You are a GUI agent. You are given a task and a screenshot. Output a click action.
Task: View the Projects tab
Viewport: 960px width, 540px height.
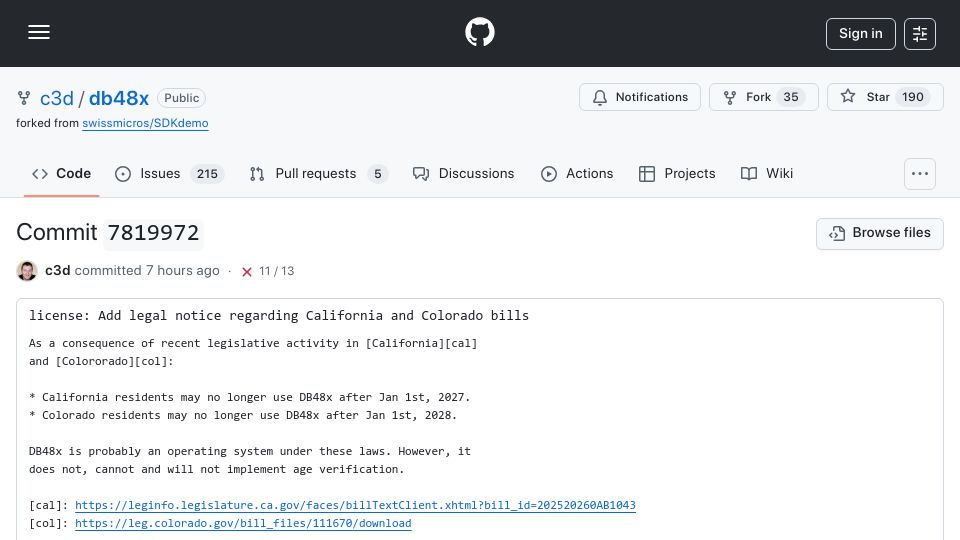(677, 174)
